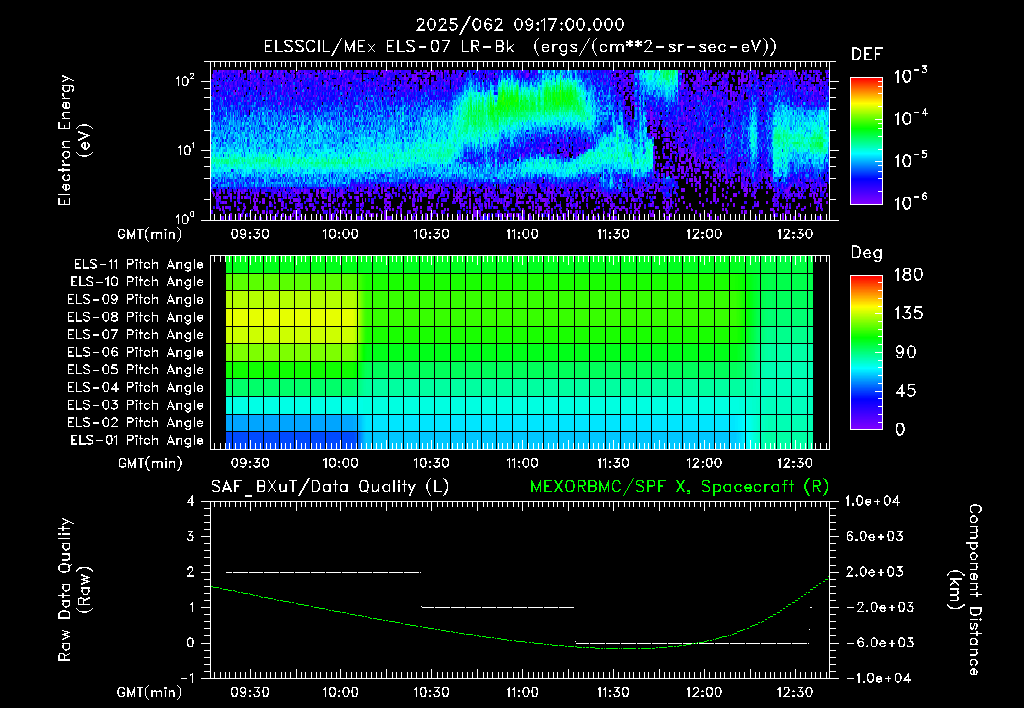The width and height of the screenshot is (1024, 708).
Task: Click the data quality segment at level 1
Action: 498,607
